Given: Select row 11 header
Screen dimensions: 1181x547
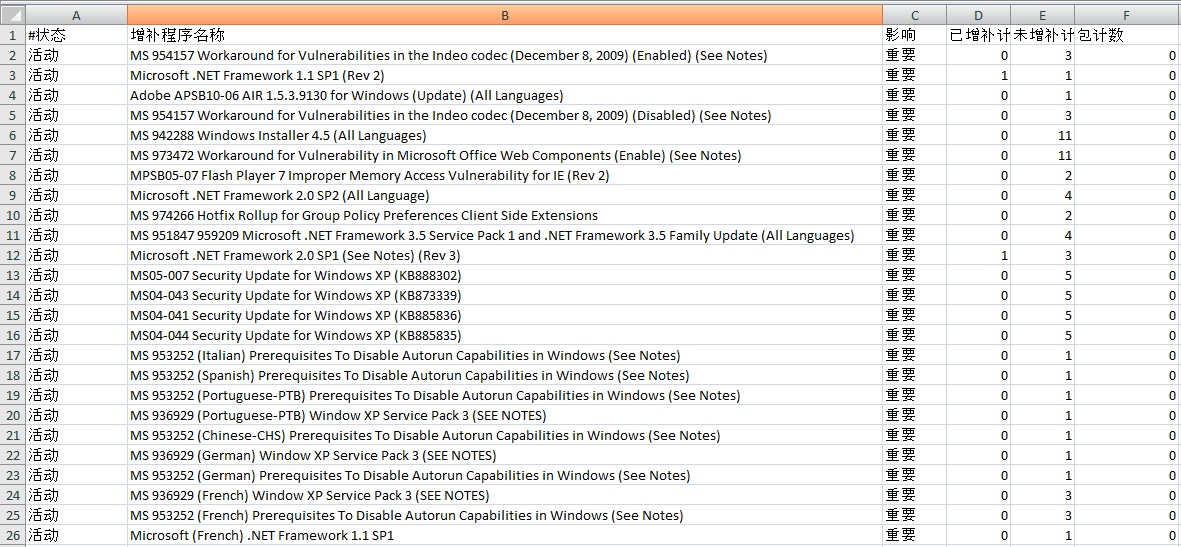Looking at the screenshot, I should tap(13, 235).
